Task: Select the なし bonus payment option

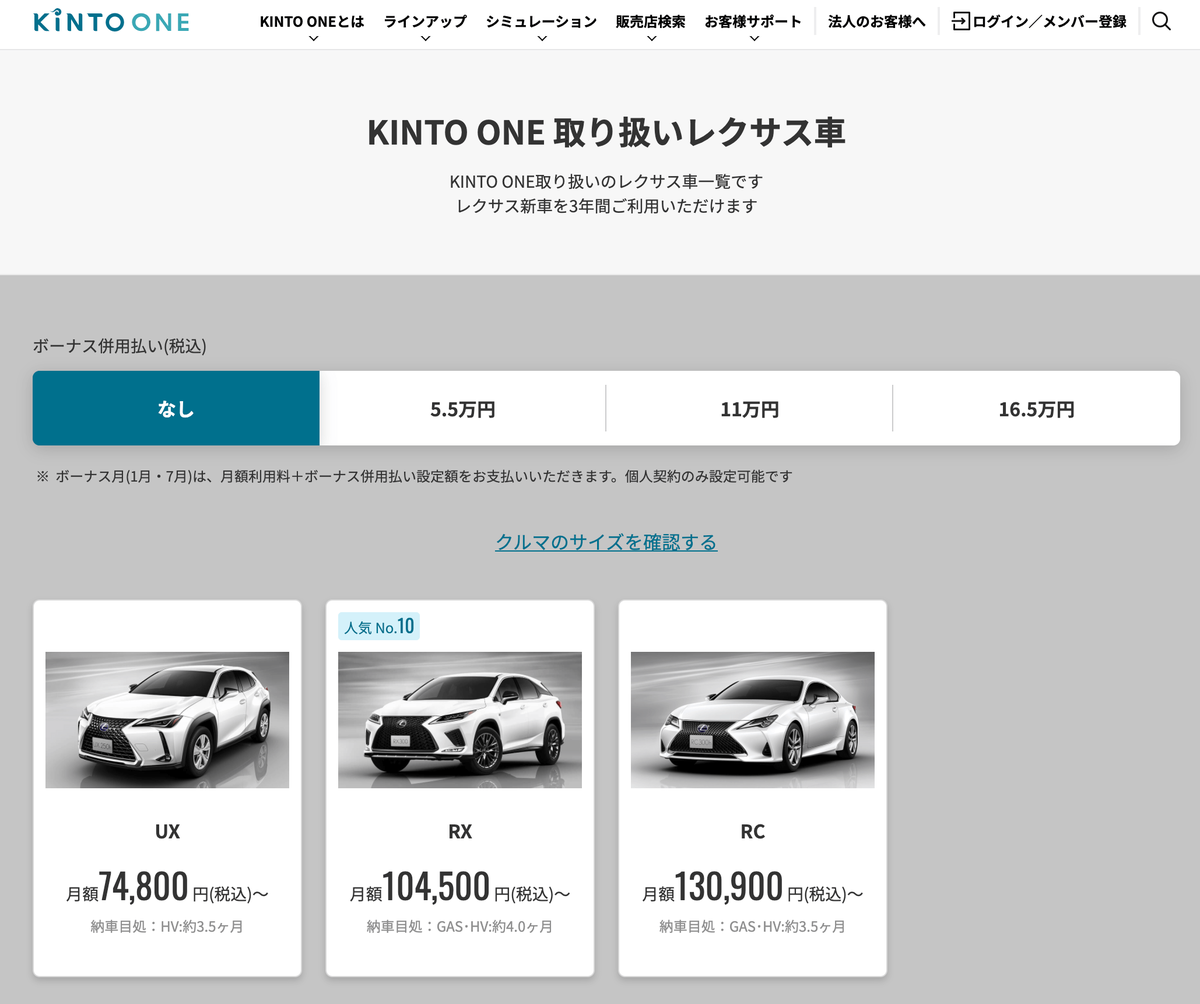Action: (x=176, y=408)
